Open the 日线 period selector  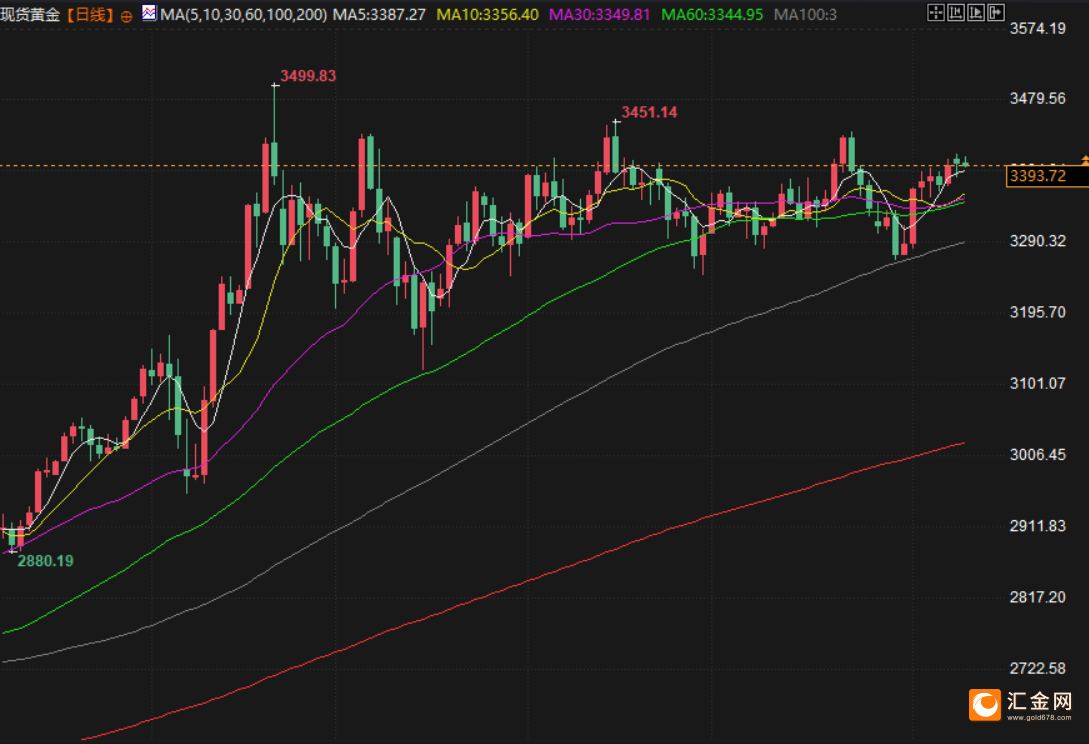[90, 15]
